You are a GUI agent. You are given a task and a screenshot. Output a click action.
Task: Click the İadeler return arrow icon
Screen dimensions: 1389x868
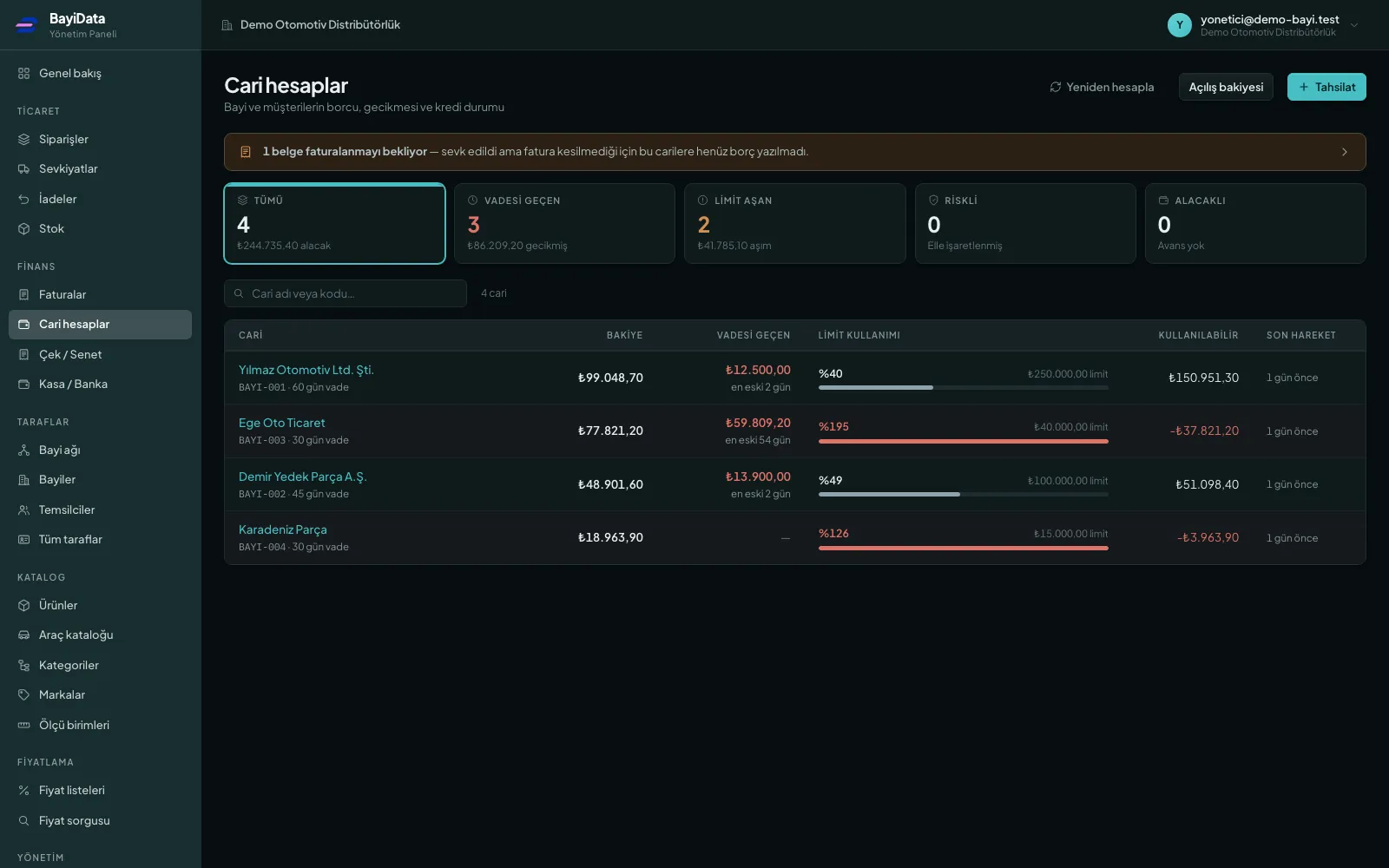point(23,199)
